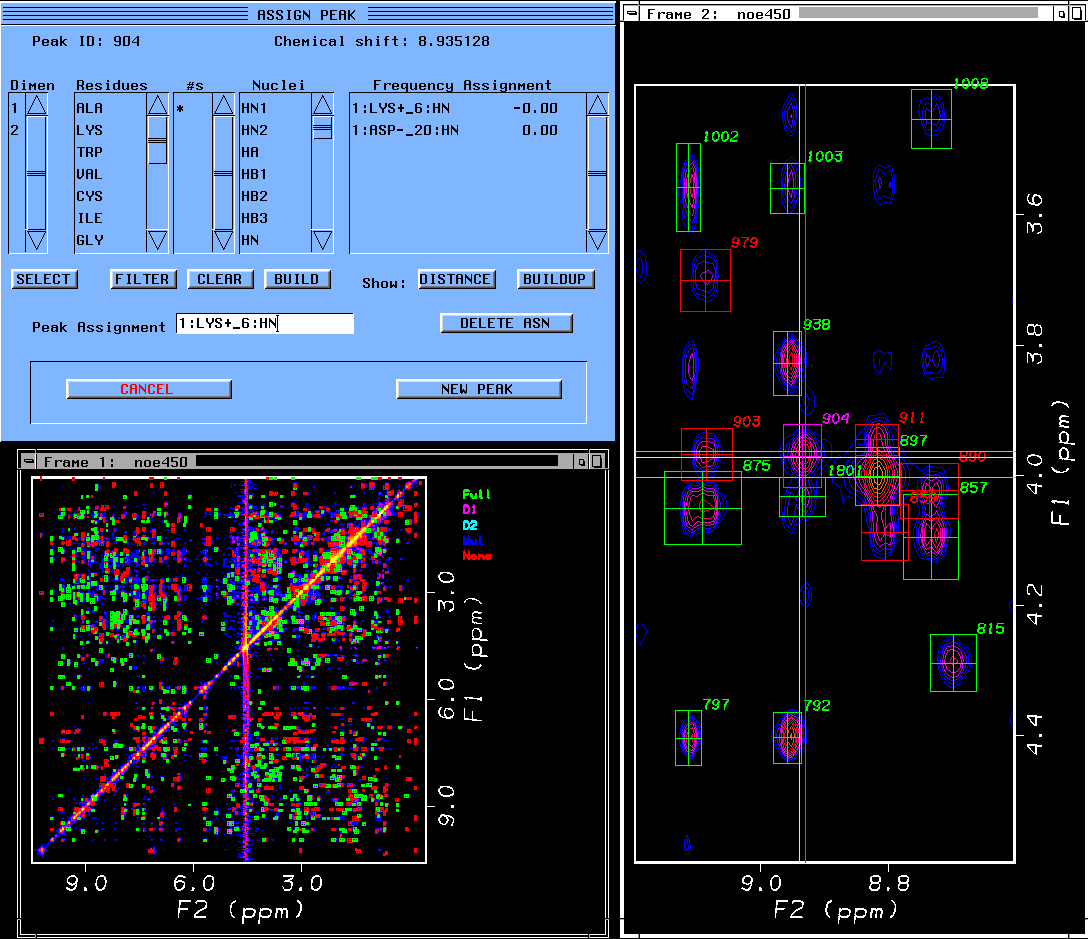Click the #s list scroll-down arrow
The width and height of the screenshot is (1088, 939).
pyautogui.click(x=223, y=240)
